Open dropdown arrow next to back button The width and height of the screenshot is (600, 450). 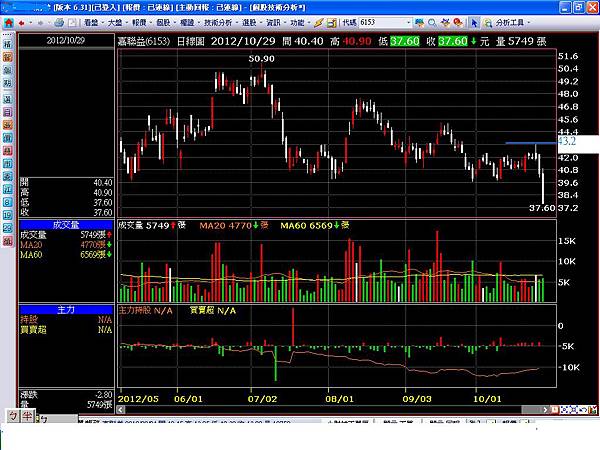pos(30,23)
